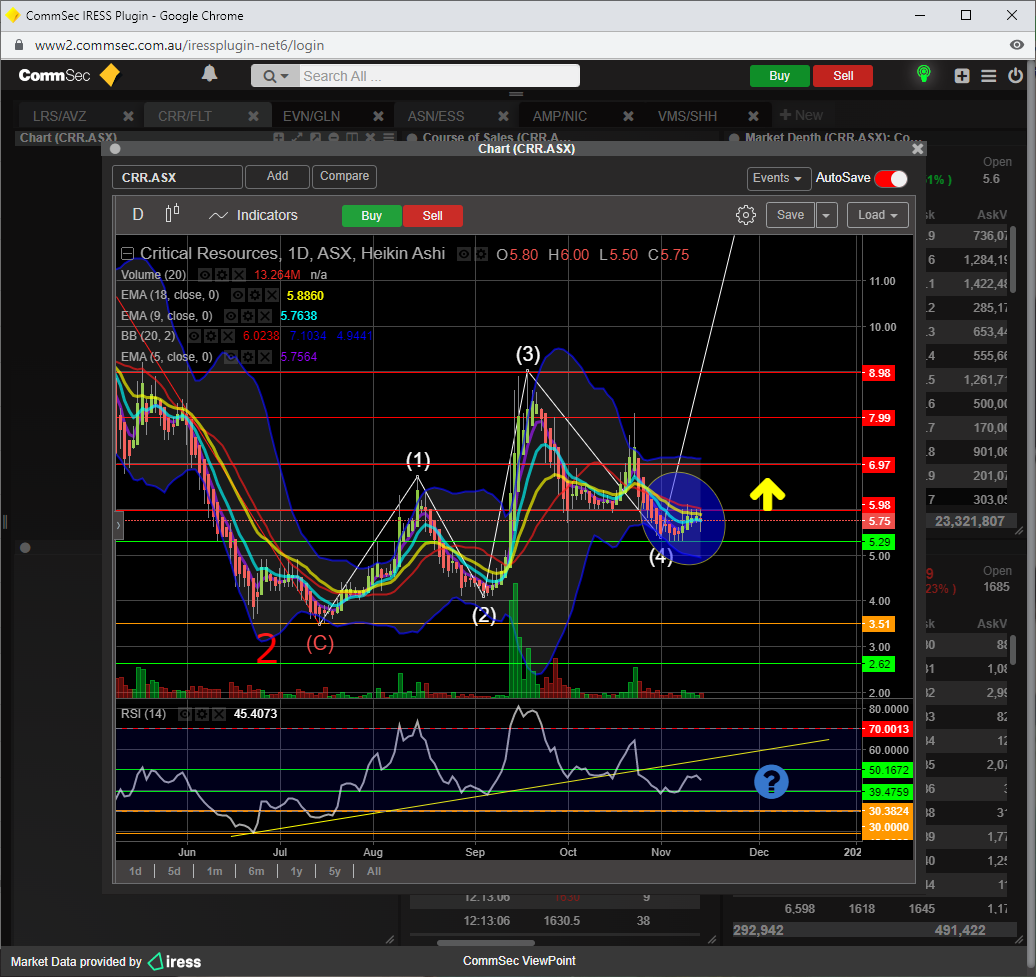Viewport: 1036px width, 977px height.
Task: Select the 6m range button
Action: coord(256,871)
